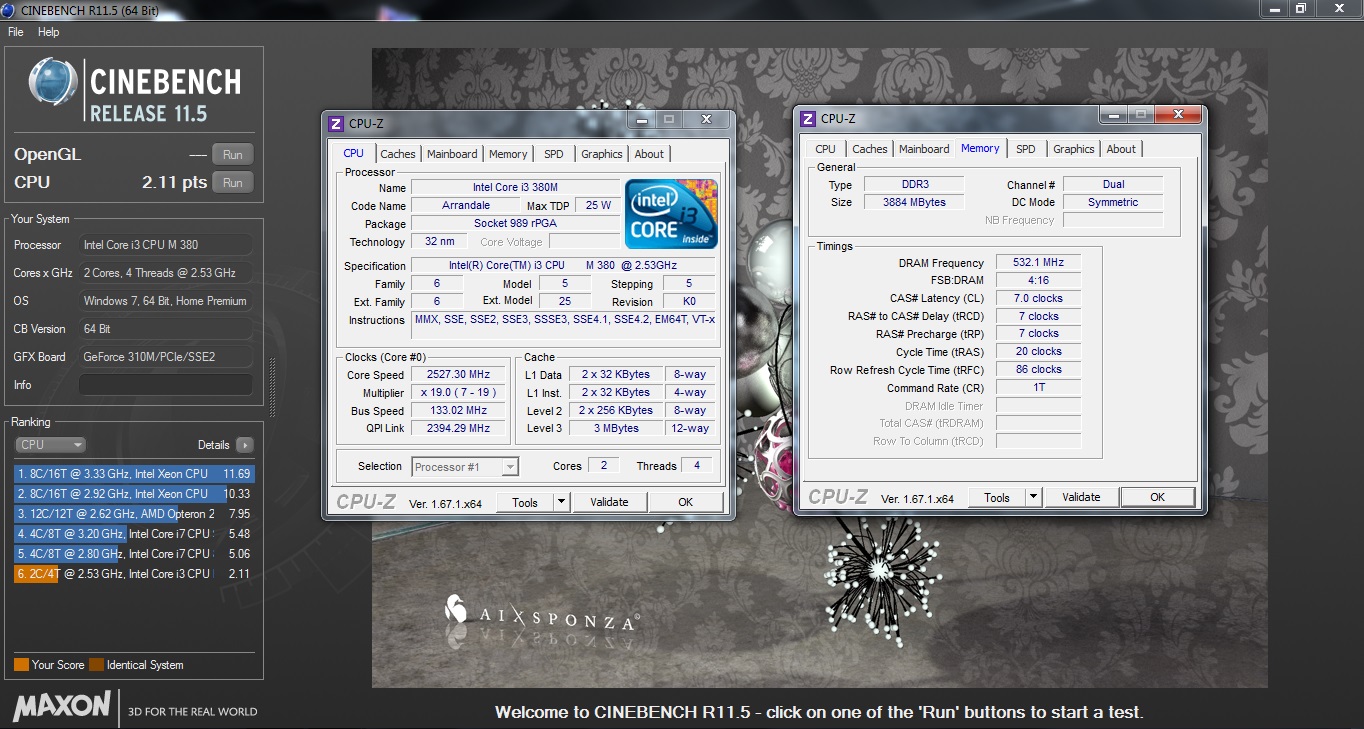Click the Command Rate 1T value
The image size is (1364, 729).
click(1038, 388)
